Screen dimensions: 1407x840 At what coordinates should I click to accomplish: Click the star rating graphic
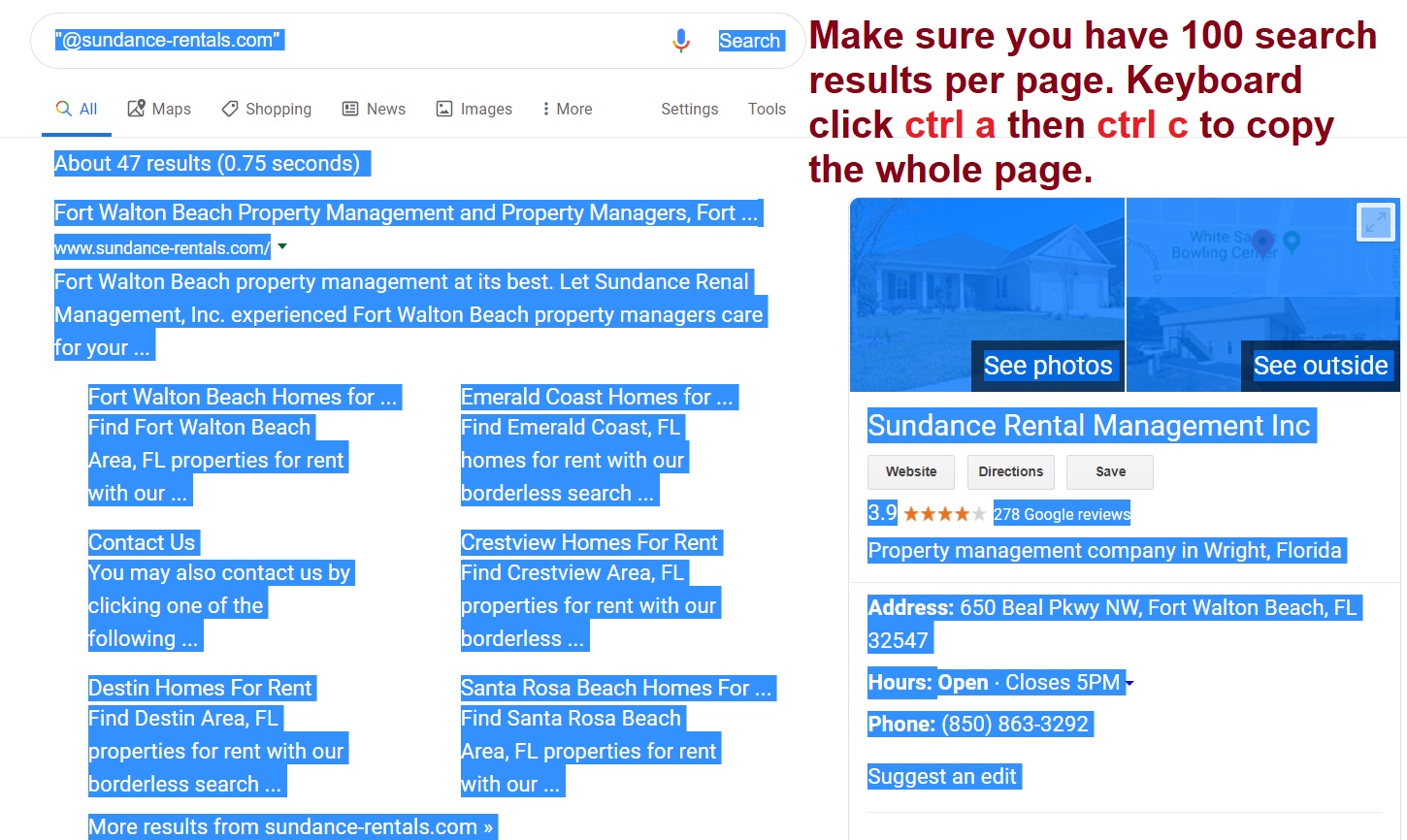tap(944, 514)
